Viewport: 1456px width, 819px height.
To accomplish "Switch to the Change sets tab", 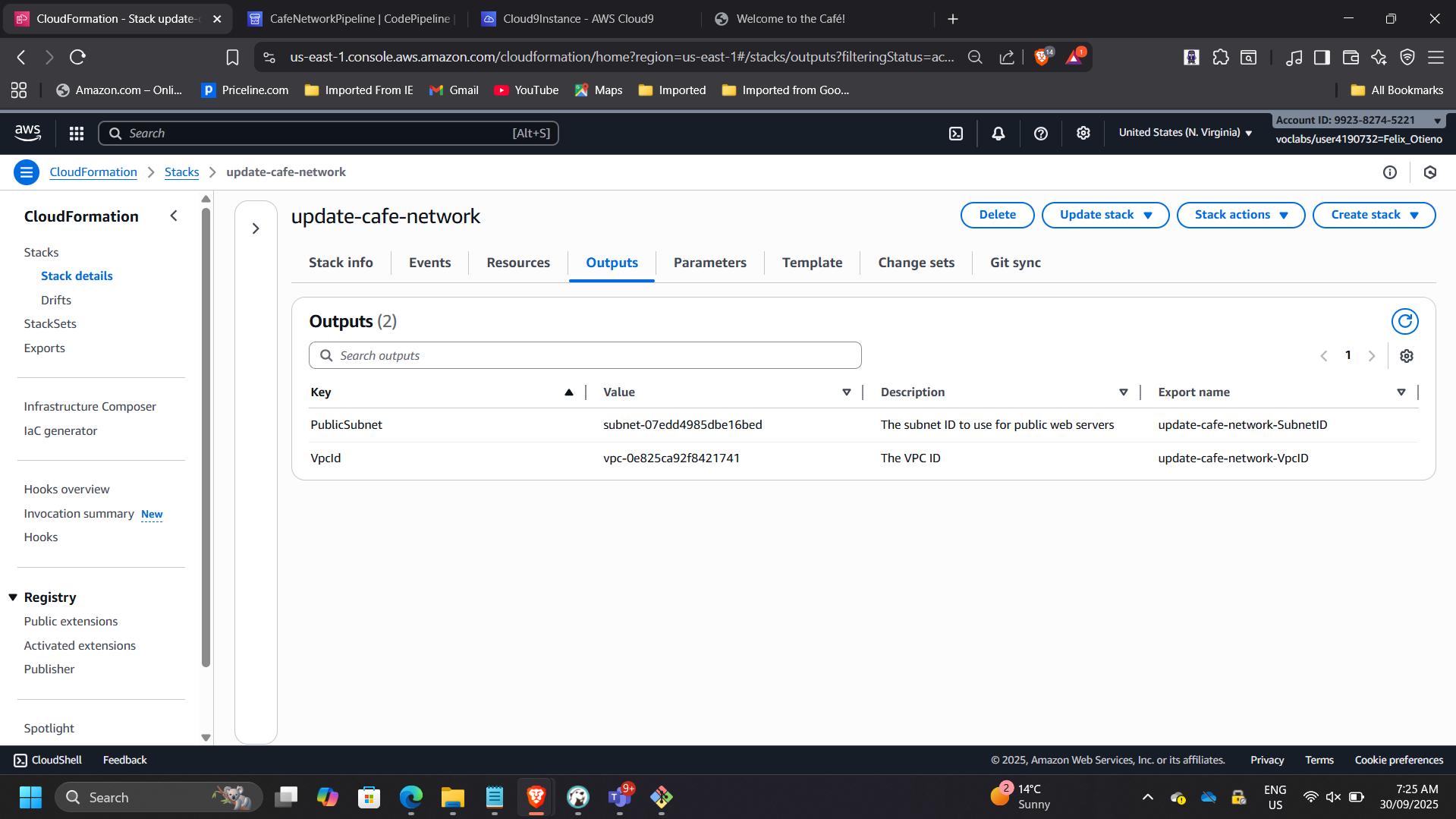I will point(916,263).
